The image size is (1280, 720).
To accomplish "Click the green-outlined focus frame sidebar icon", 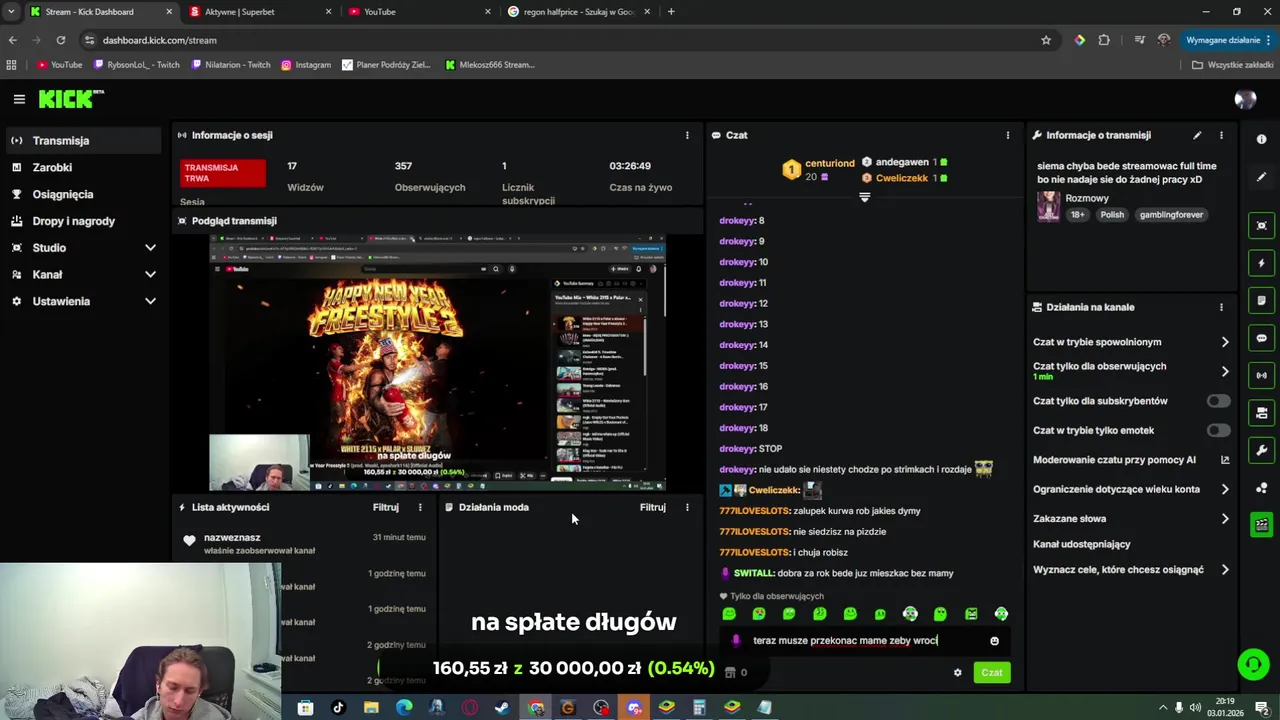I will 1261,225.
